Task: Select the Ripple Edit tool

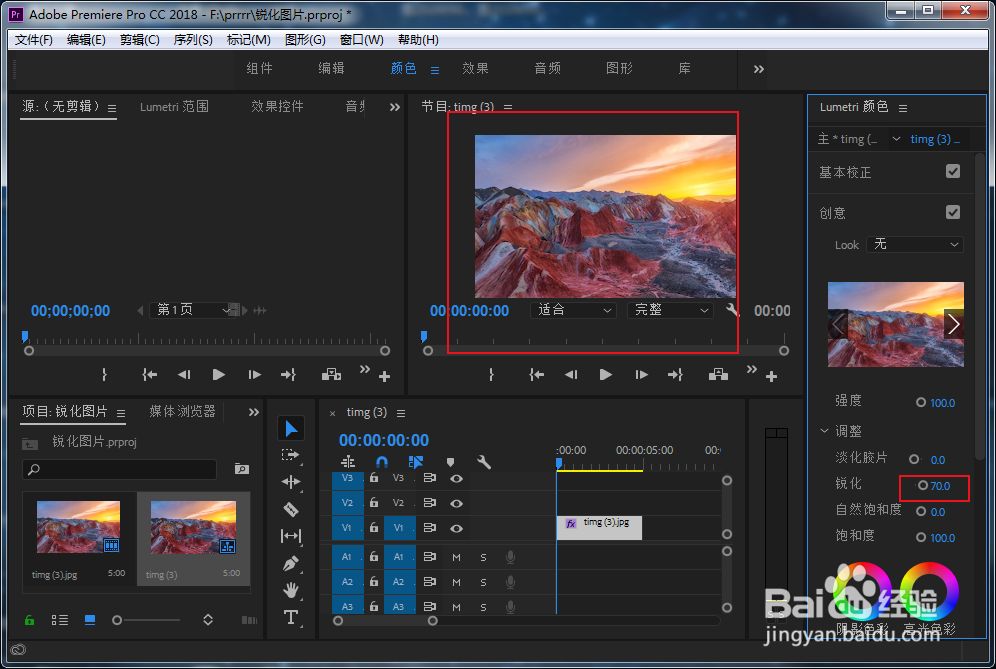Action: [291, 482]
